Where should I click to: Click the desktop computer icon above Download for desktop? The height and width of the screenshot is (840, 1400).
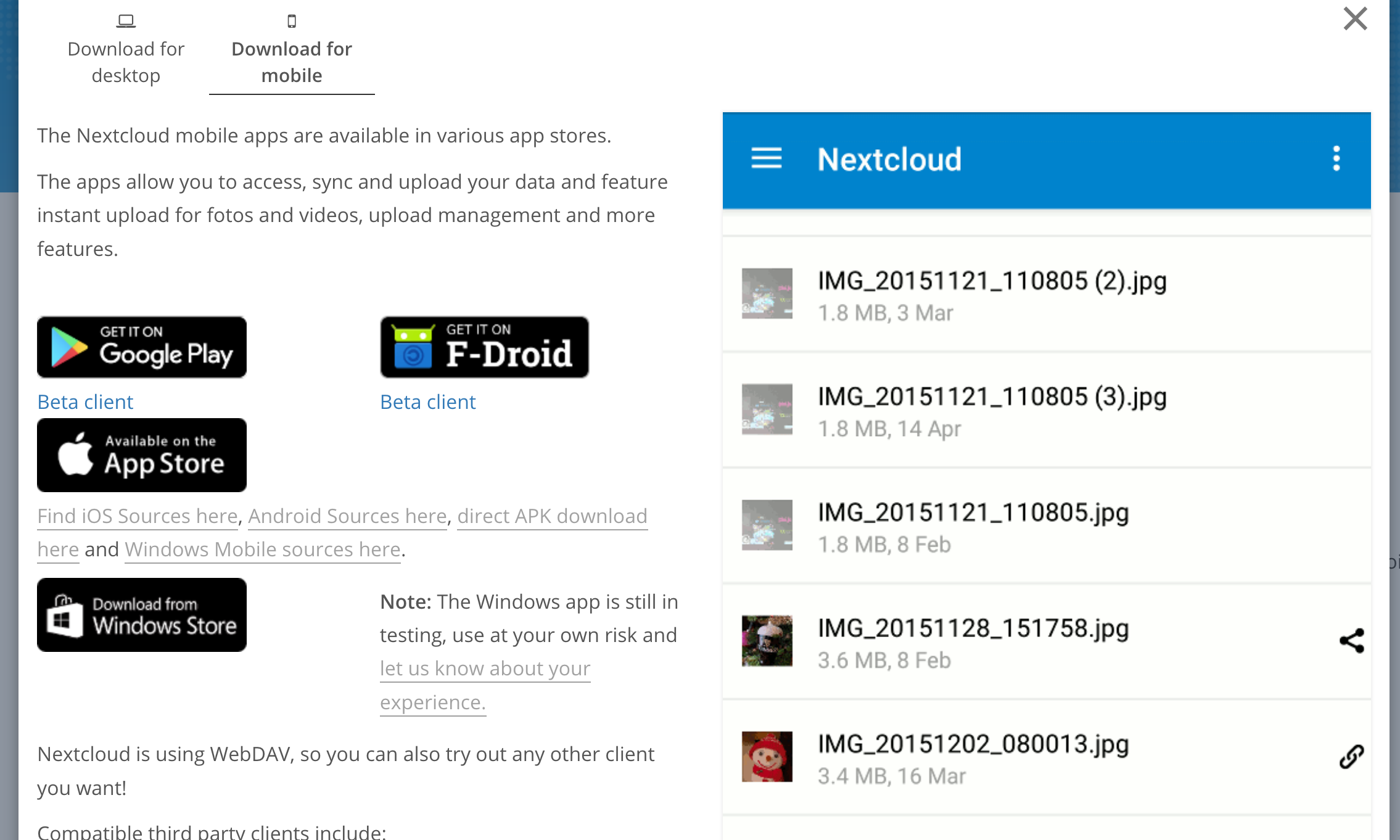125,19
